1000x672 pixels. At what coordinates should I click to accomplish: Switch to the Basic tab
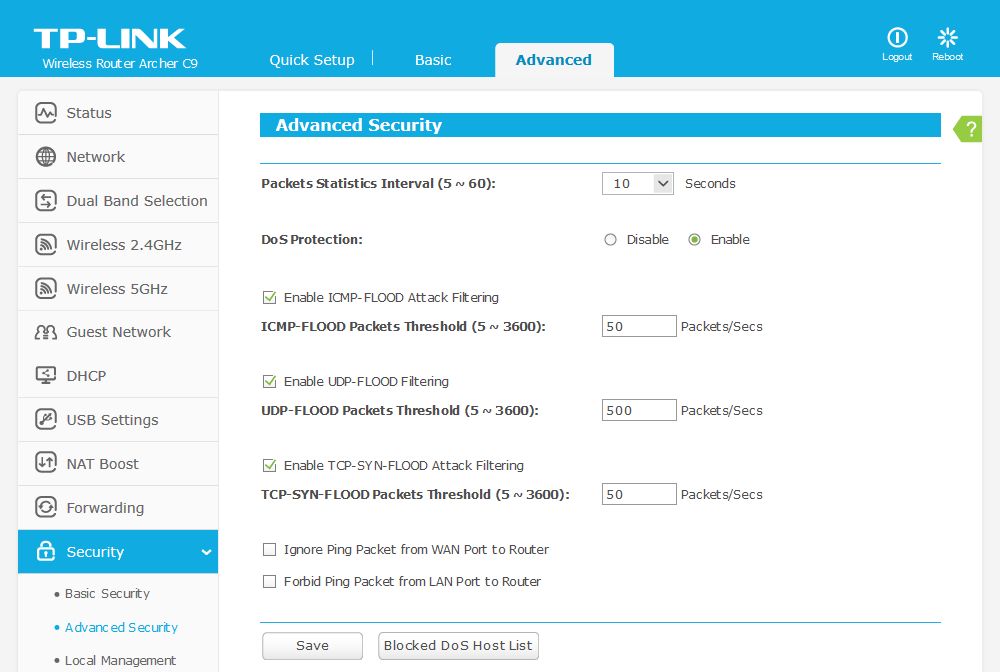pyautogui.click(x=433, y=60)
